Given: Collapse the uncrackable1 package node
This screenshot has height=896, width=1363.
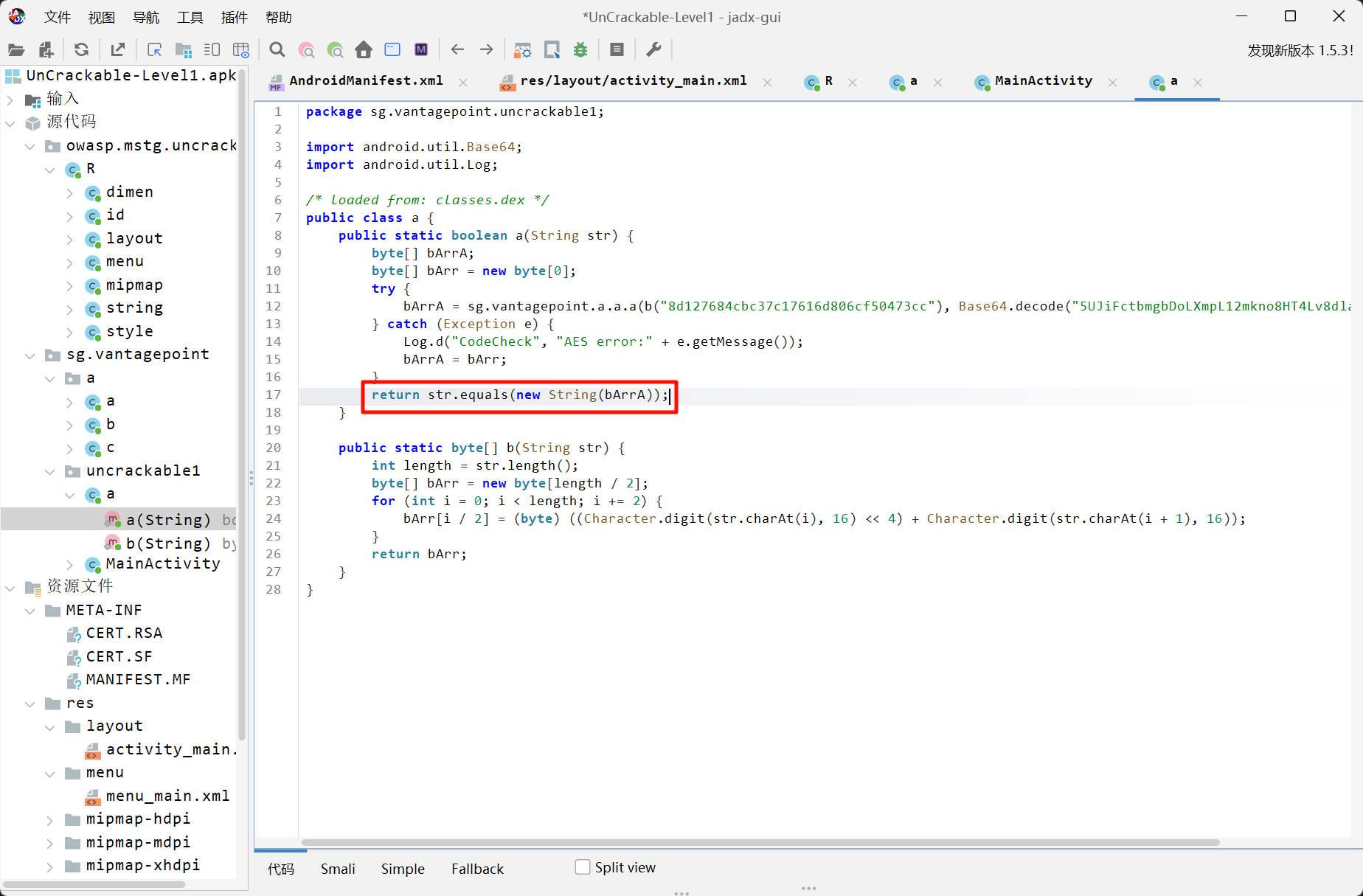Looking at the screenshot, I should tap(50, 471).
